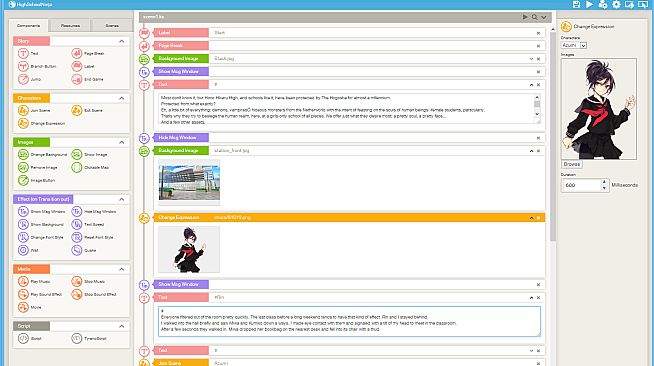
Task: Select the Change Background component
Action: [43, 155]
